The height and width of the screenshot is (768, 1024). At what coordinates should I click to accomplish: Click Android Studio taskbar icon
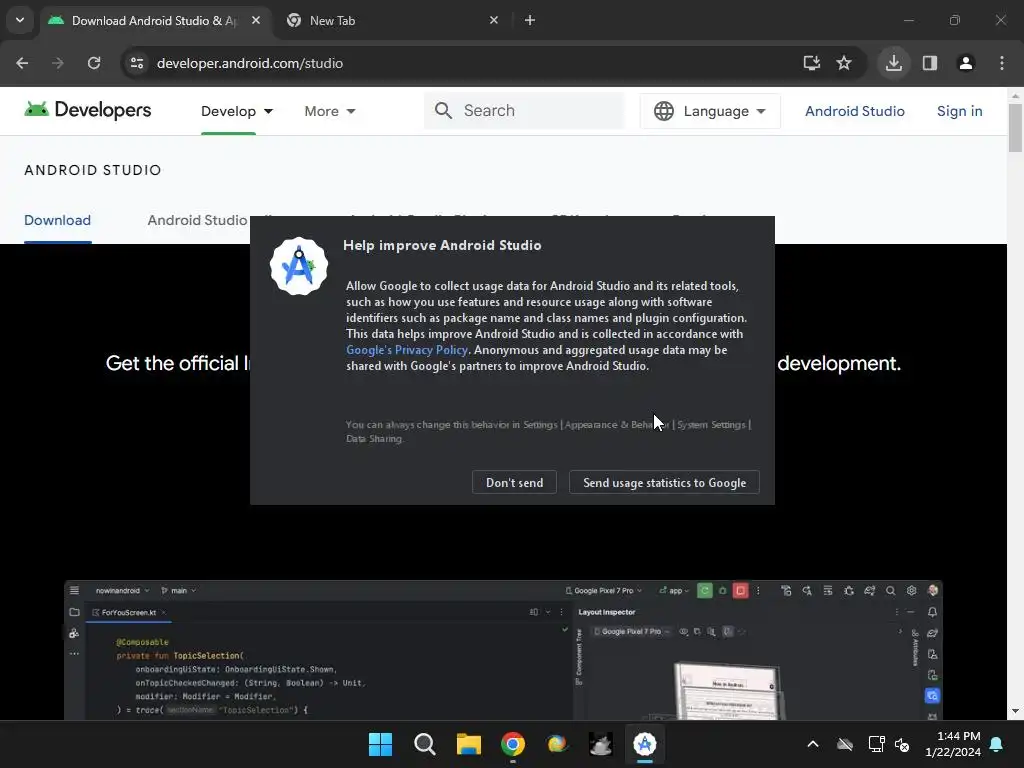tap(645, 744)
